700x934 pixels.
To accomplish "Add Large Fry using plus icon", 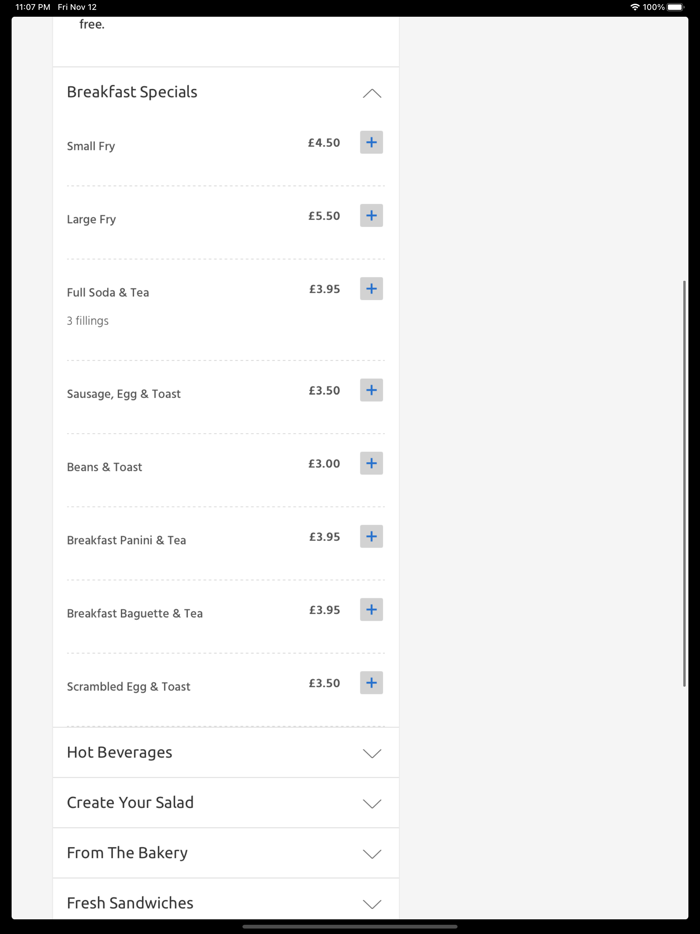I will tap(371, 216).
